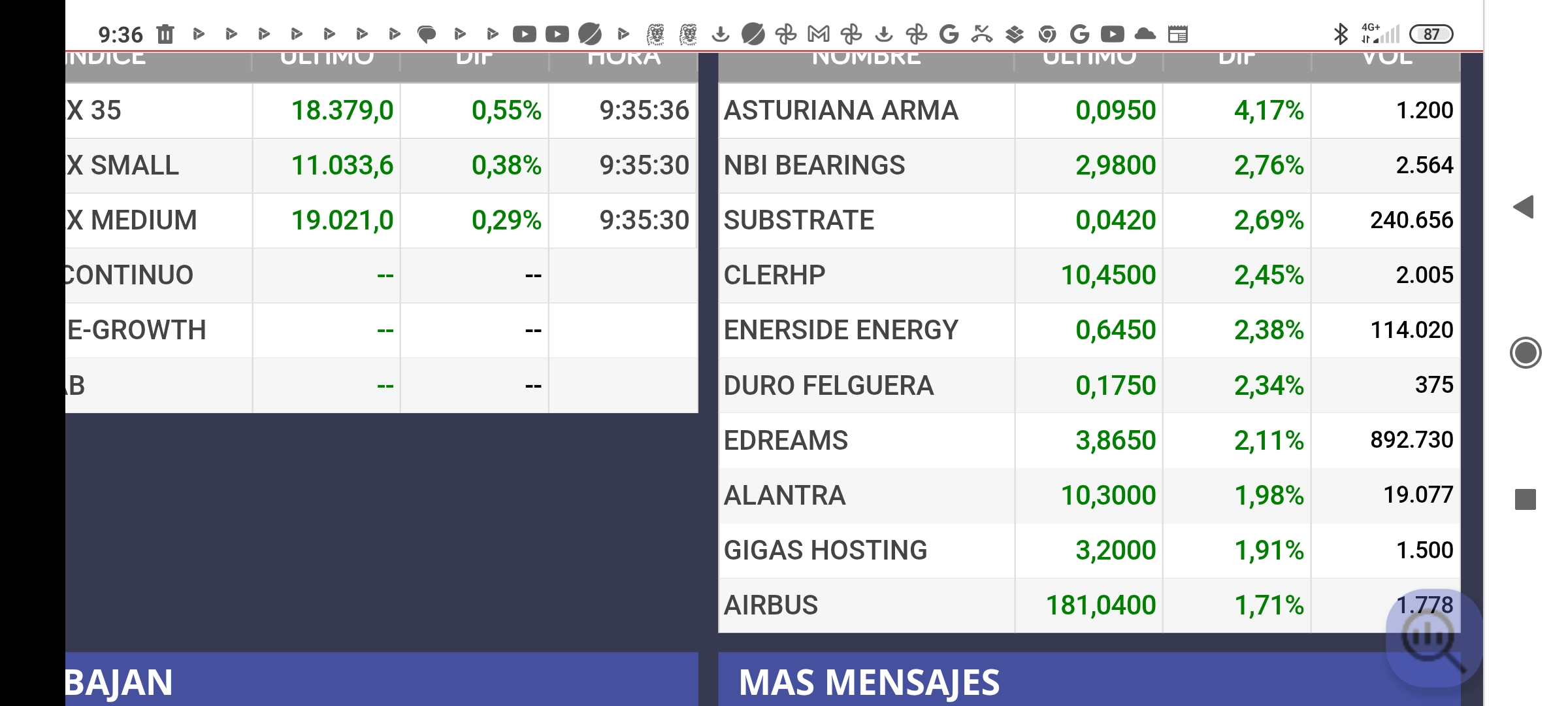This screenshot has width=1568, height=706.
Task: Tap the 892.730 volume cell
Action: coord(1412,440)
